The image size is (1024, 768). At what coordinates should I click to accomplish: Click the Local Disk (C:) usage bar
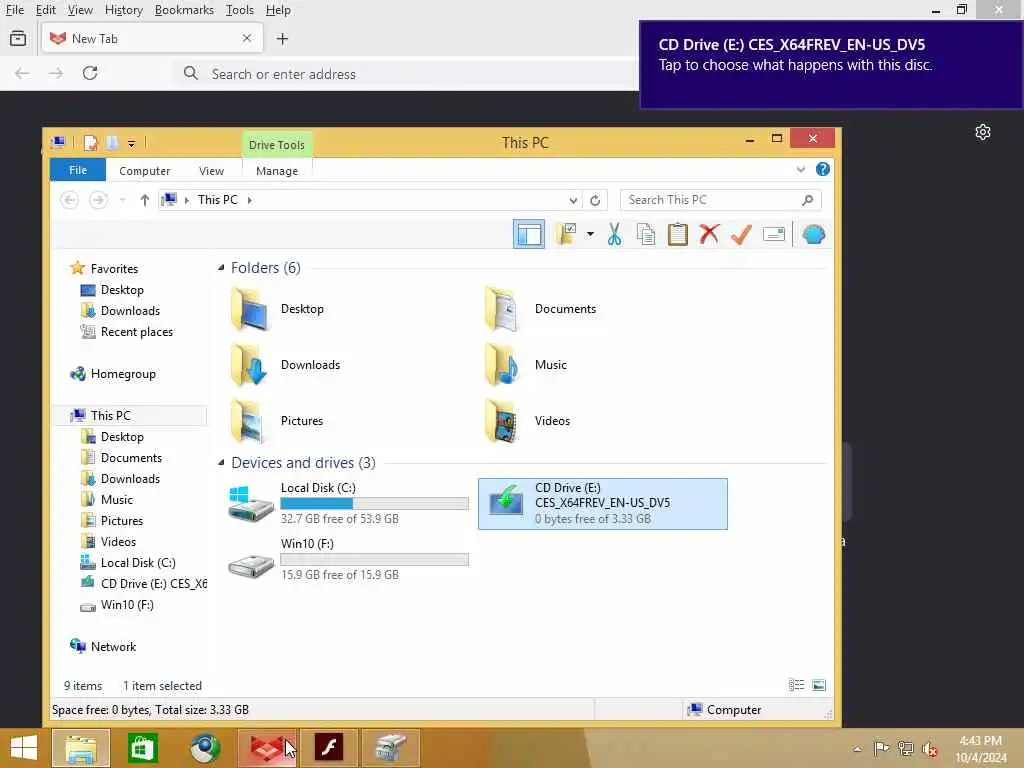(374, 504)
